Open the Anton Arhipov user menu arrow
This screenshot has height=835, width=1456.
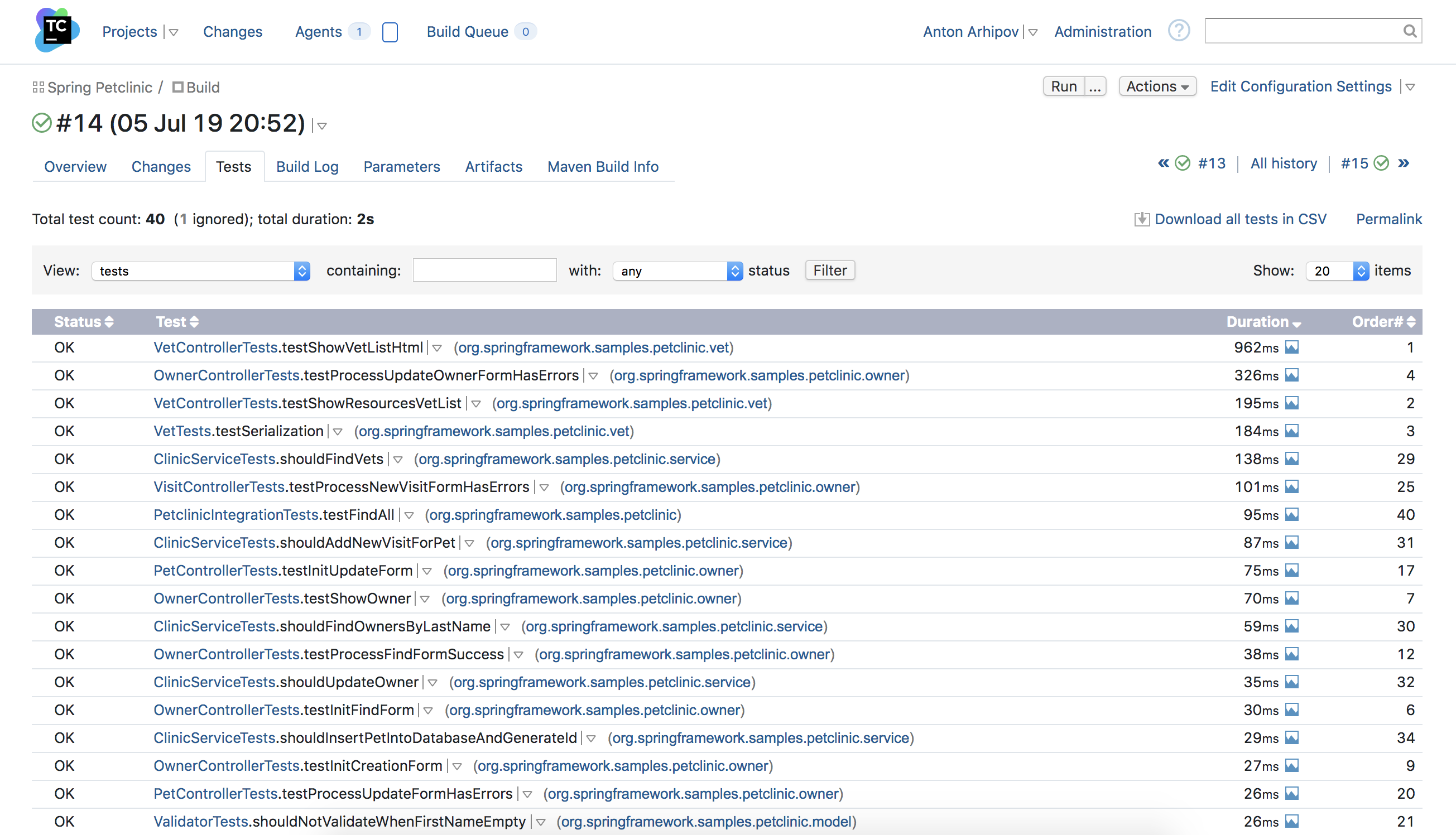tap(1032, 33)
